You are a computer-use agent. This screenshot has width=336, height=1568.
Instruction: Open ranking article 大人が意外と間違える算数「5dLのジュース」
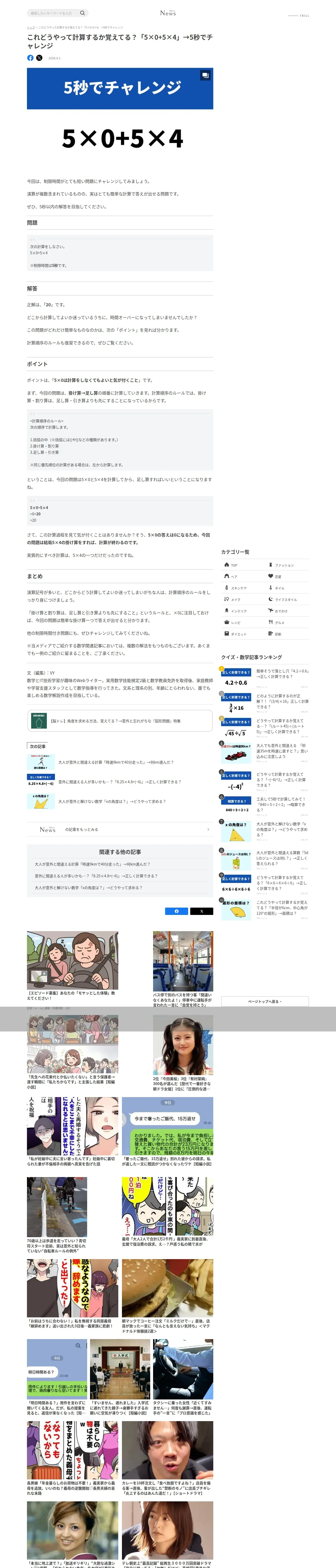(282, 858)
